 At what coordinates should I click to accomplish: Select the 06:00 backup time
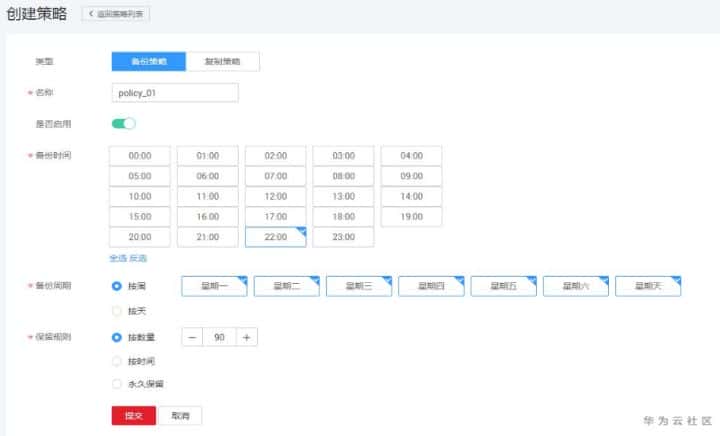coord(208,176)
